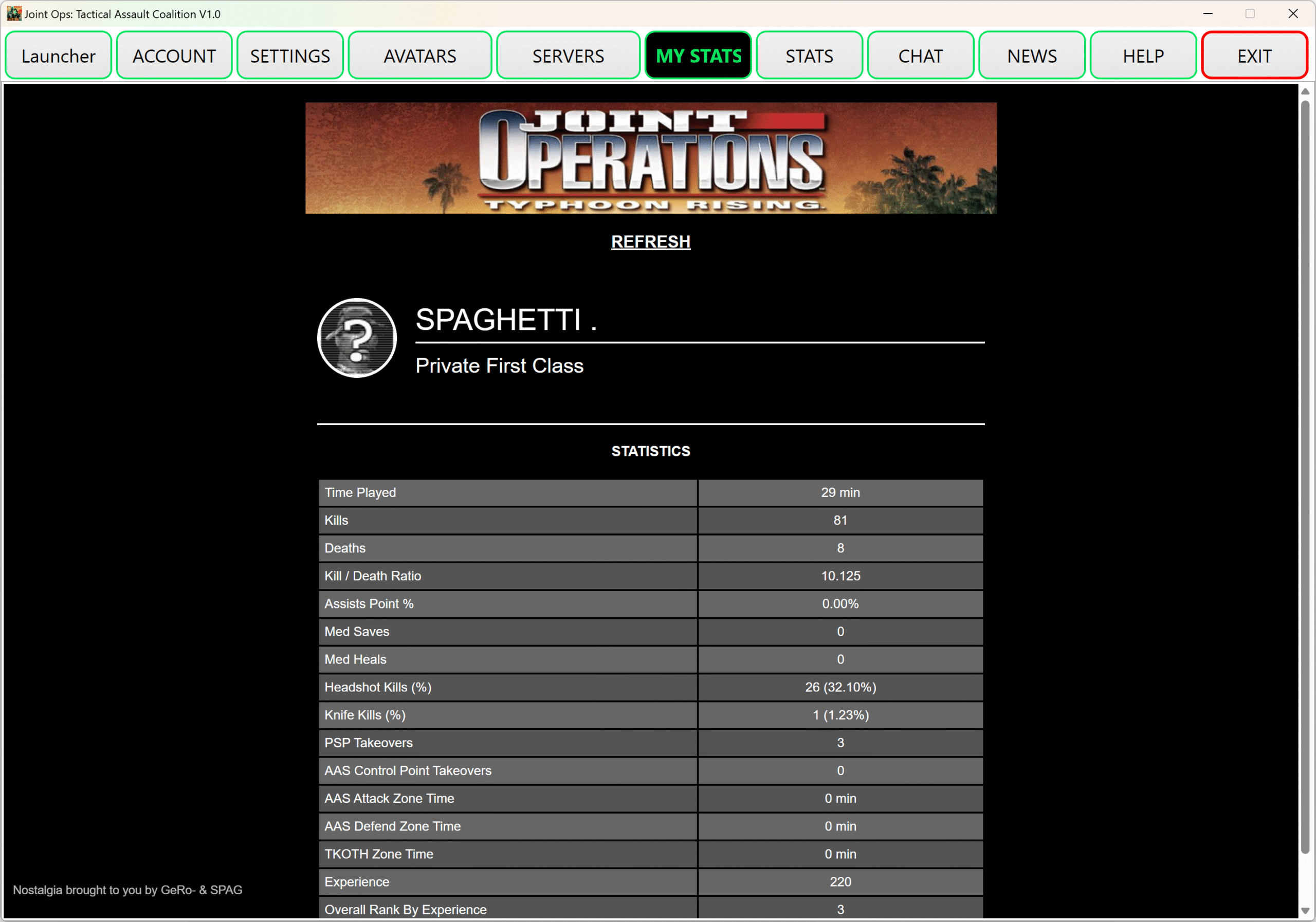
Task: Click scrollbar up arrow
Action: click(1305, 91)
